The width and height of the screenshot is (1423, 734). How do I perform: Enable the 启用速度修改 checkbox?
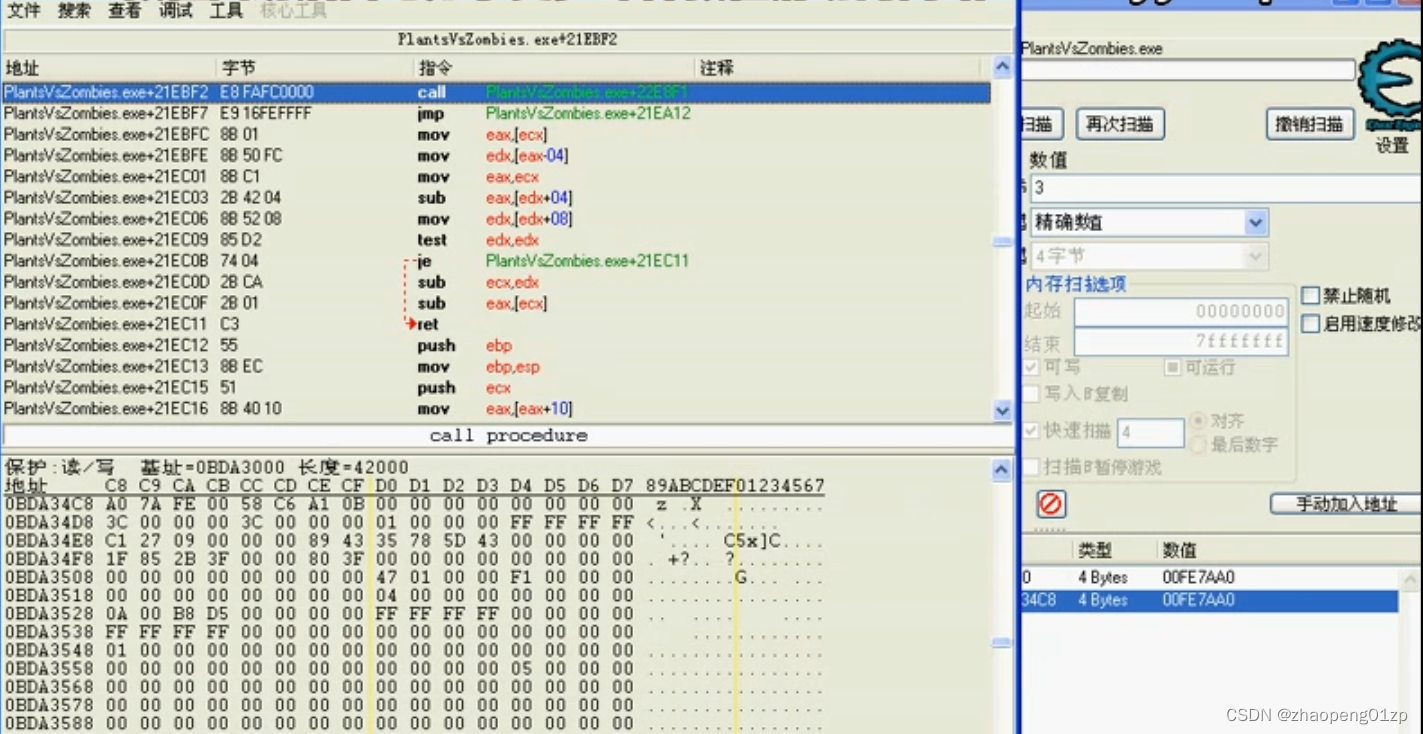[1311, 323]
